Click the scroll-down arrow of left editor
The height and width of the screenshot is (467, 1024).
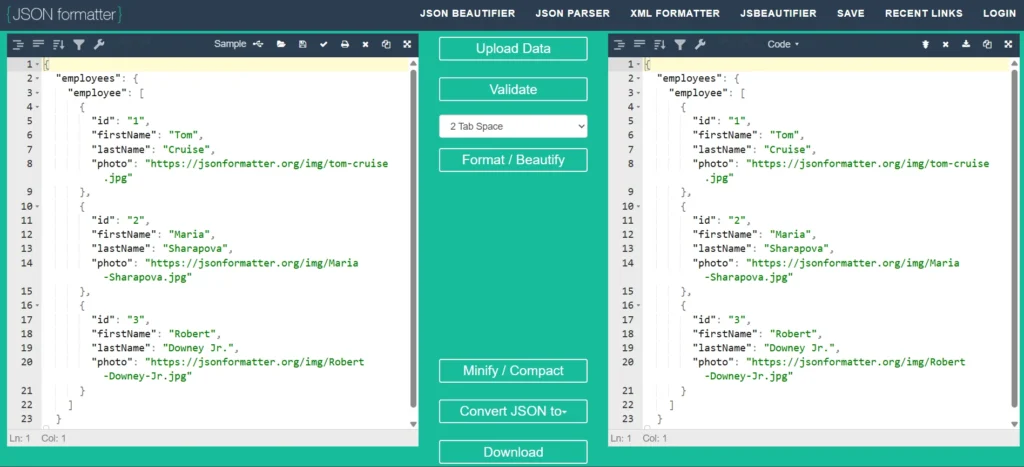[x=413, y=424]
